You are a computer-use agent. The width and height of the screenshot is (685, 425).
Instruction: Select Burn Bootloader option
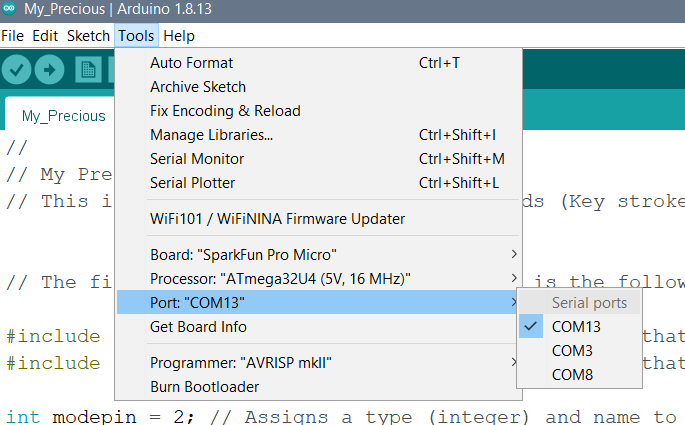[204, 386]
